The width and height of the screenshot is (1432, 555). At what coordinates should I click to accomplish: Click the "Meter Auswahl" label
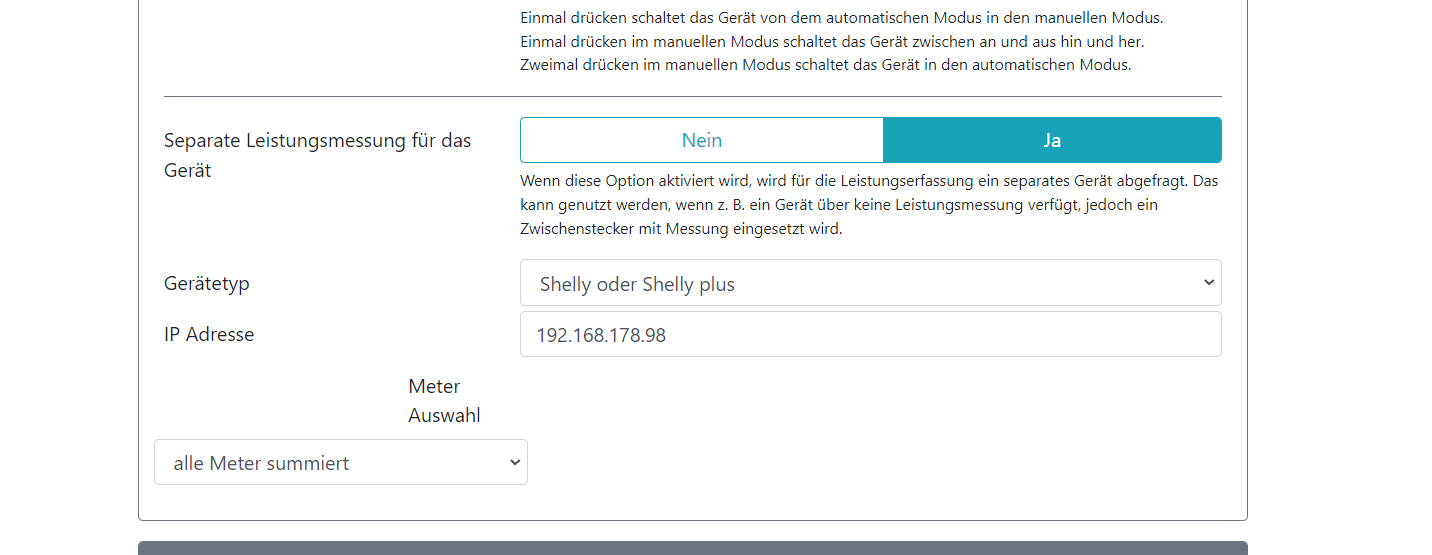pyautogui.click(x=444, y=400)
